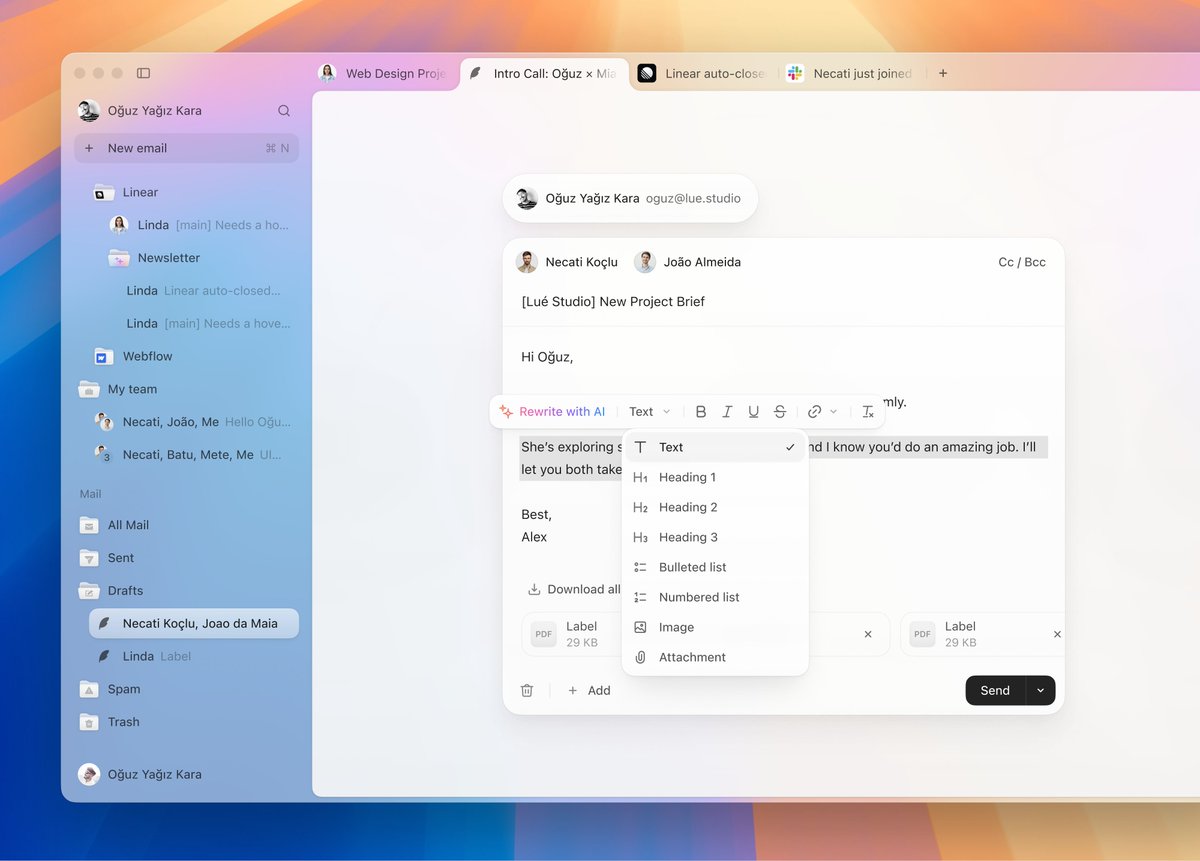This screenshot has height=861, width=1200.
Task: Click Download all attachments link
Action: (x=574, y=589)
